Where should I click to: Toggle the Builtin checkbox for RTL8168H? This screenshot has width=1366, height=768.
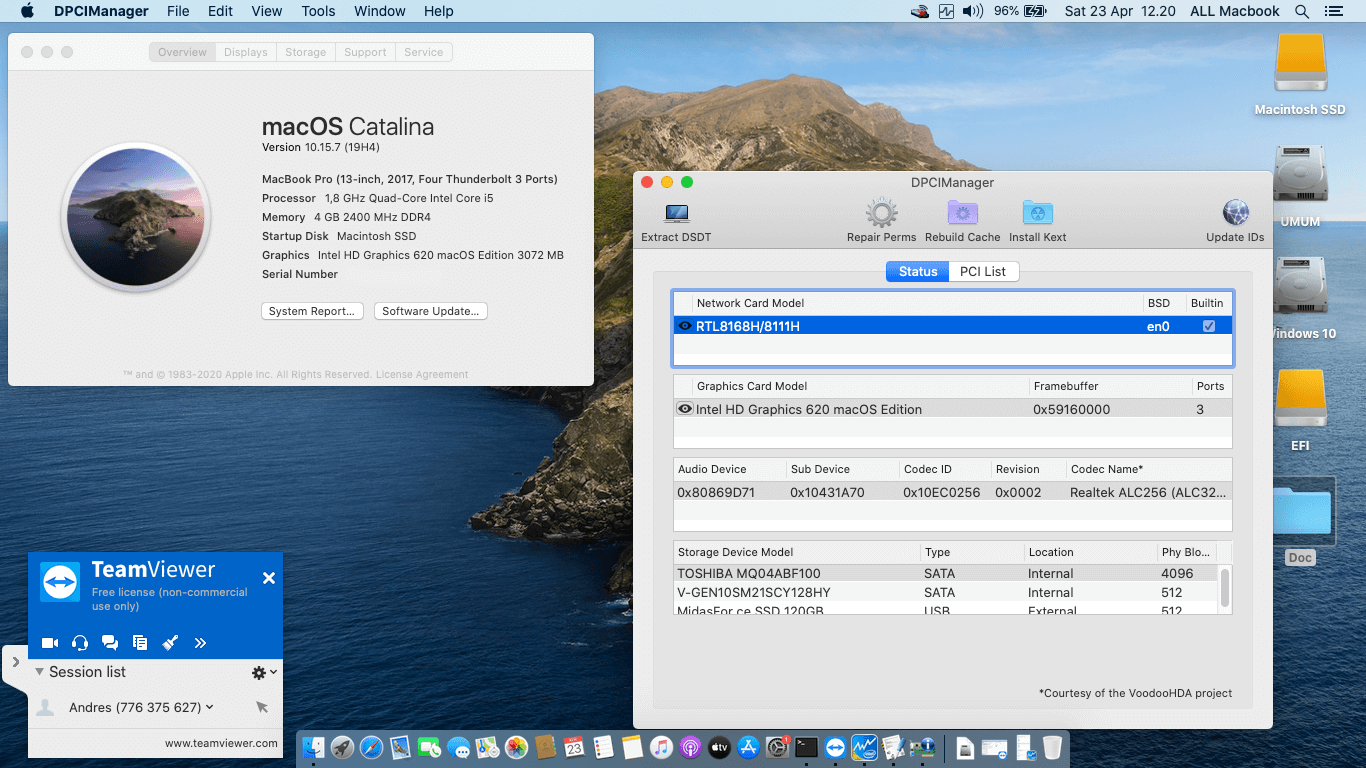click(1209, 325)
